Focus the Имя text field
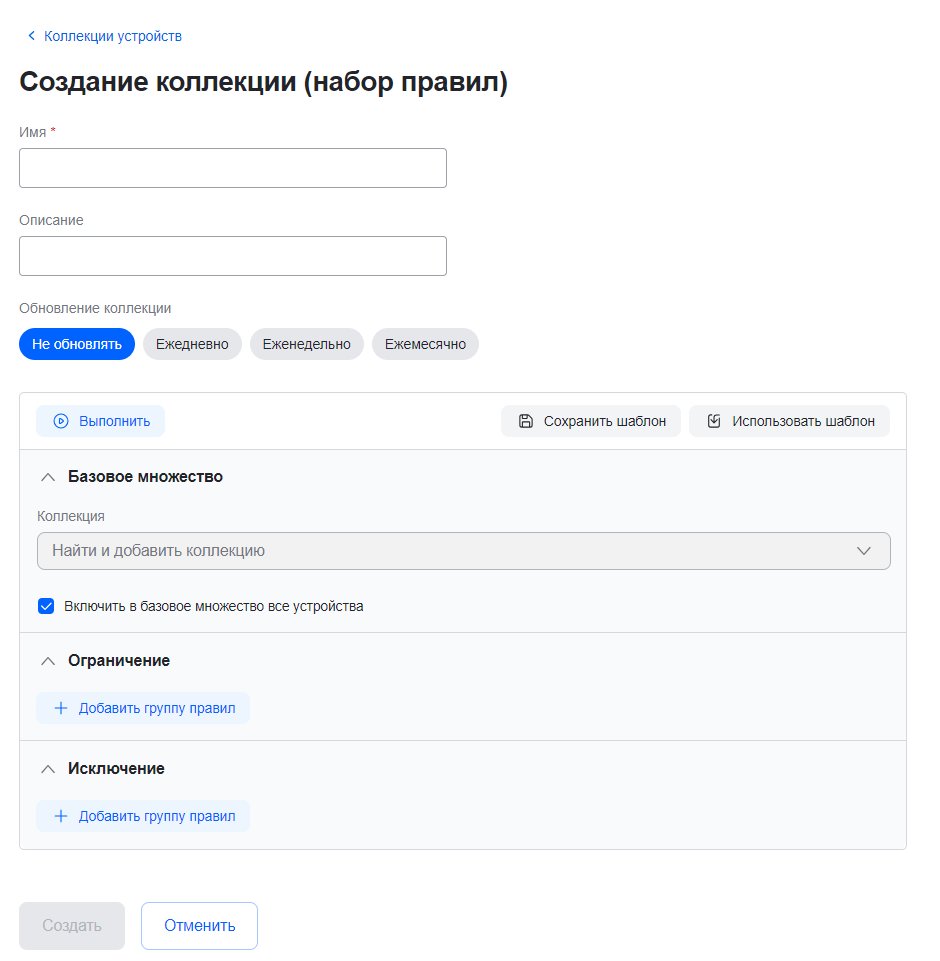The width and height of the screenshot is (940, 961). pyautogui.click(x=233, y=168)
